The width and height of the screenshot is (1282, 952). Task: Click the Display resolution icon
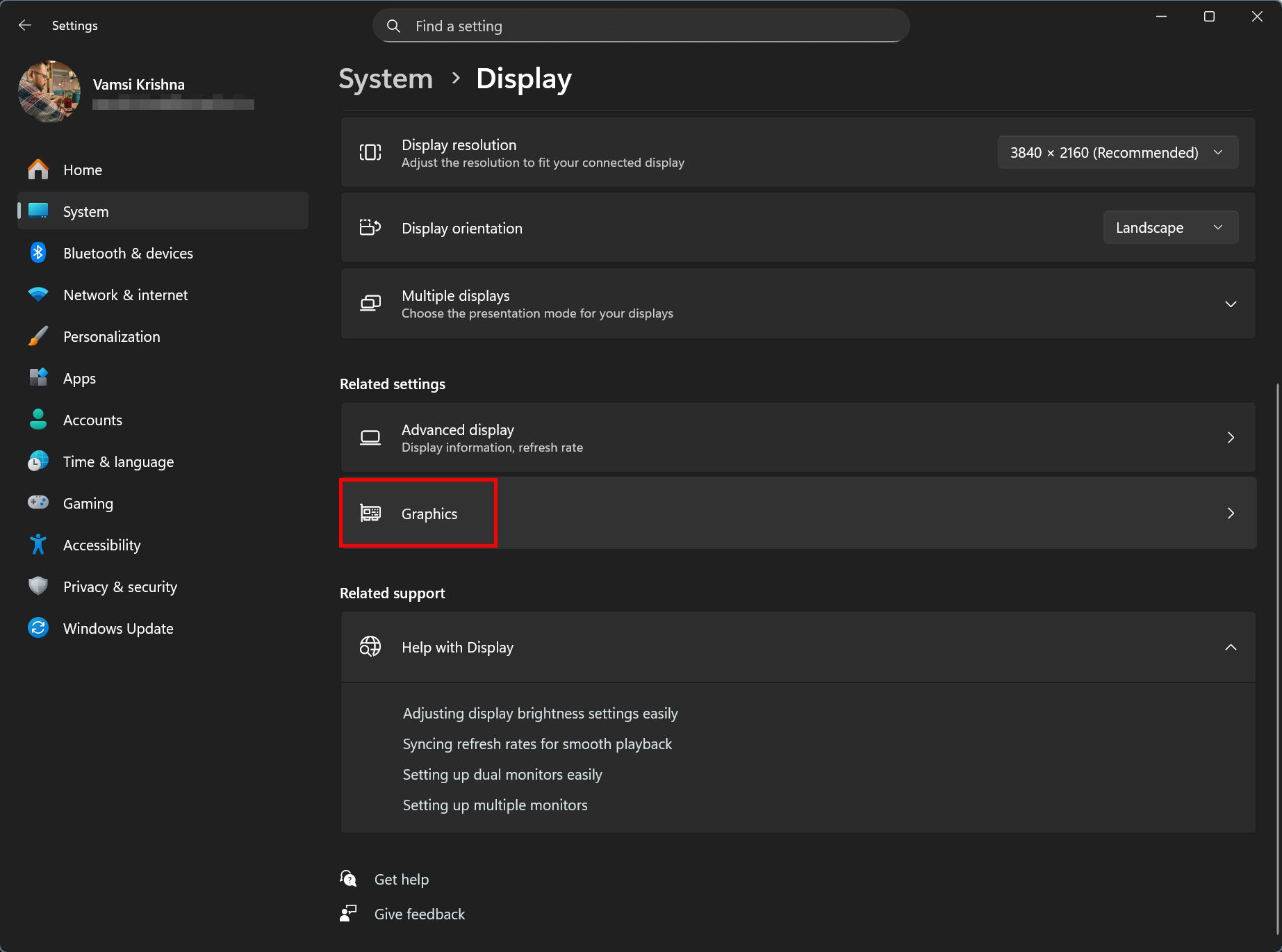(370, 152)
